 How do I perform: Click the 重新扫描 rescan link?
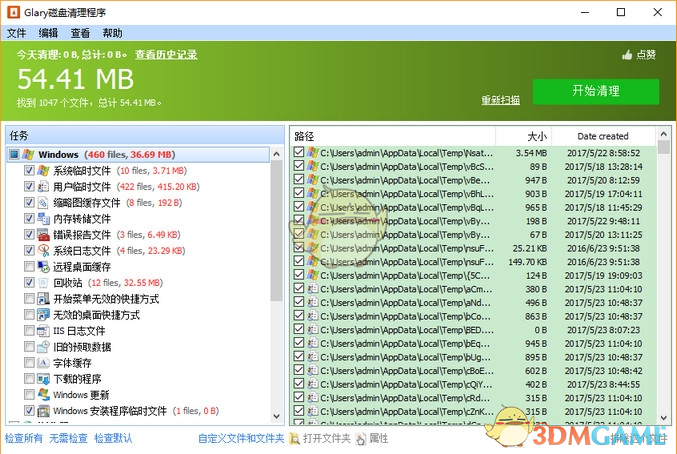coord(500,100)
